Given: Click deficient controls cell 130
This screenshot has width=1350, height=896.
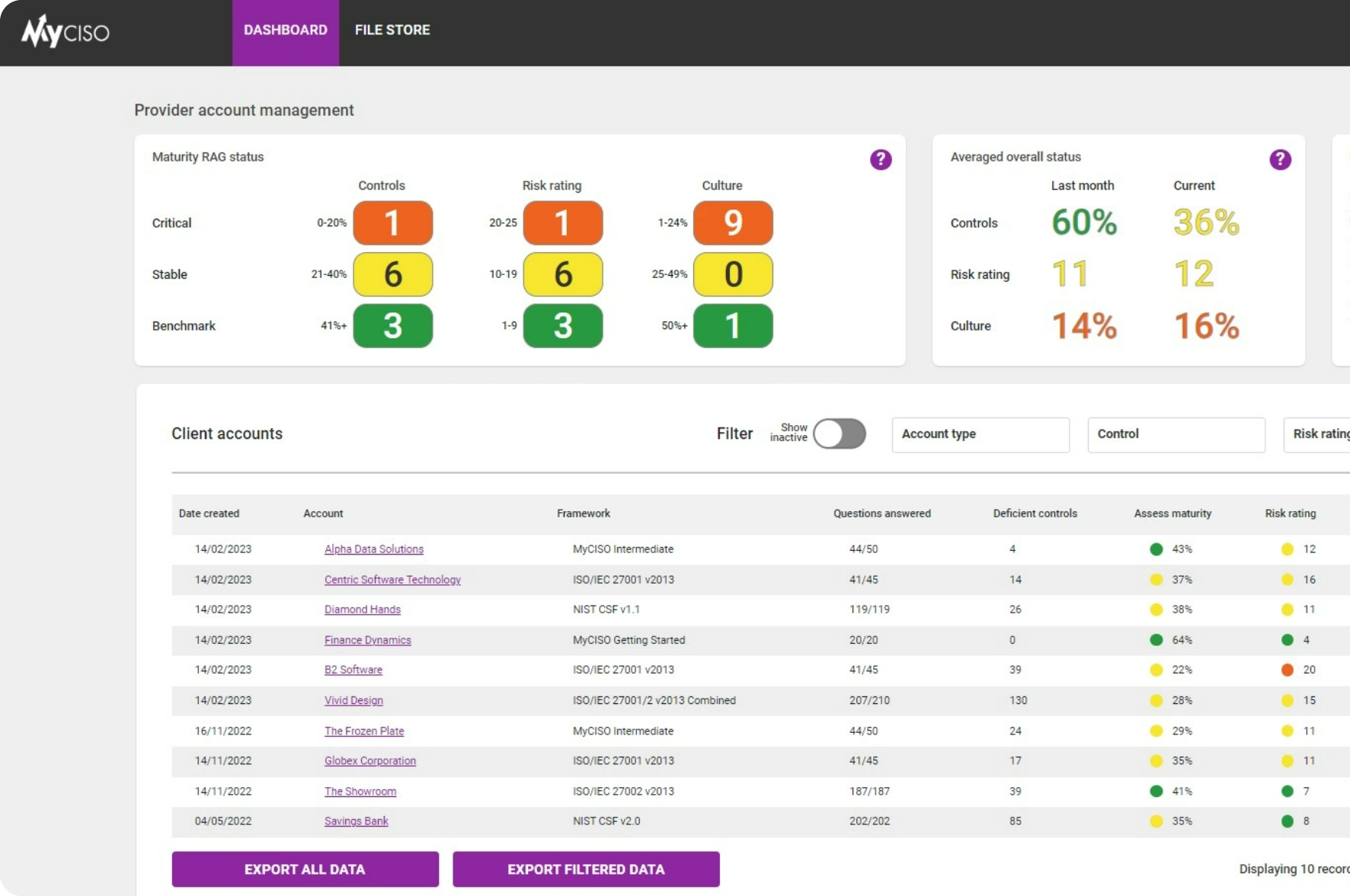Looking at the screenshot, I should (1019, 700).
